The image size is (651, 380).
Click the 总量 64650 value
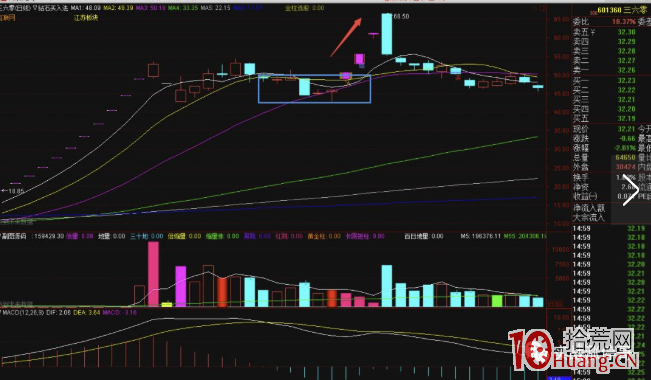(x=626, y=158)
